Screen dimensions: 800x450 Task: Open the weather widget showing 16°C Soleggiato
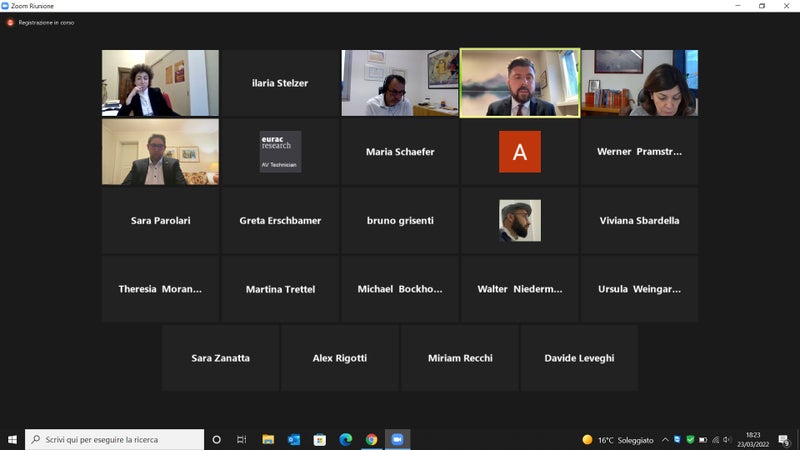click(x=618, y=439)
